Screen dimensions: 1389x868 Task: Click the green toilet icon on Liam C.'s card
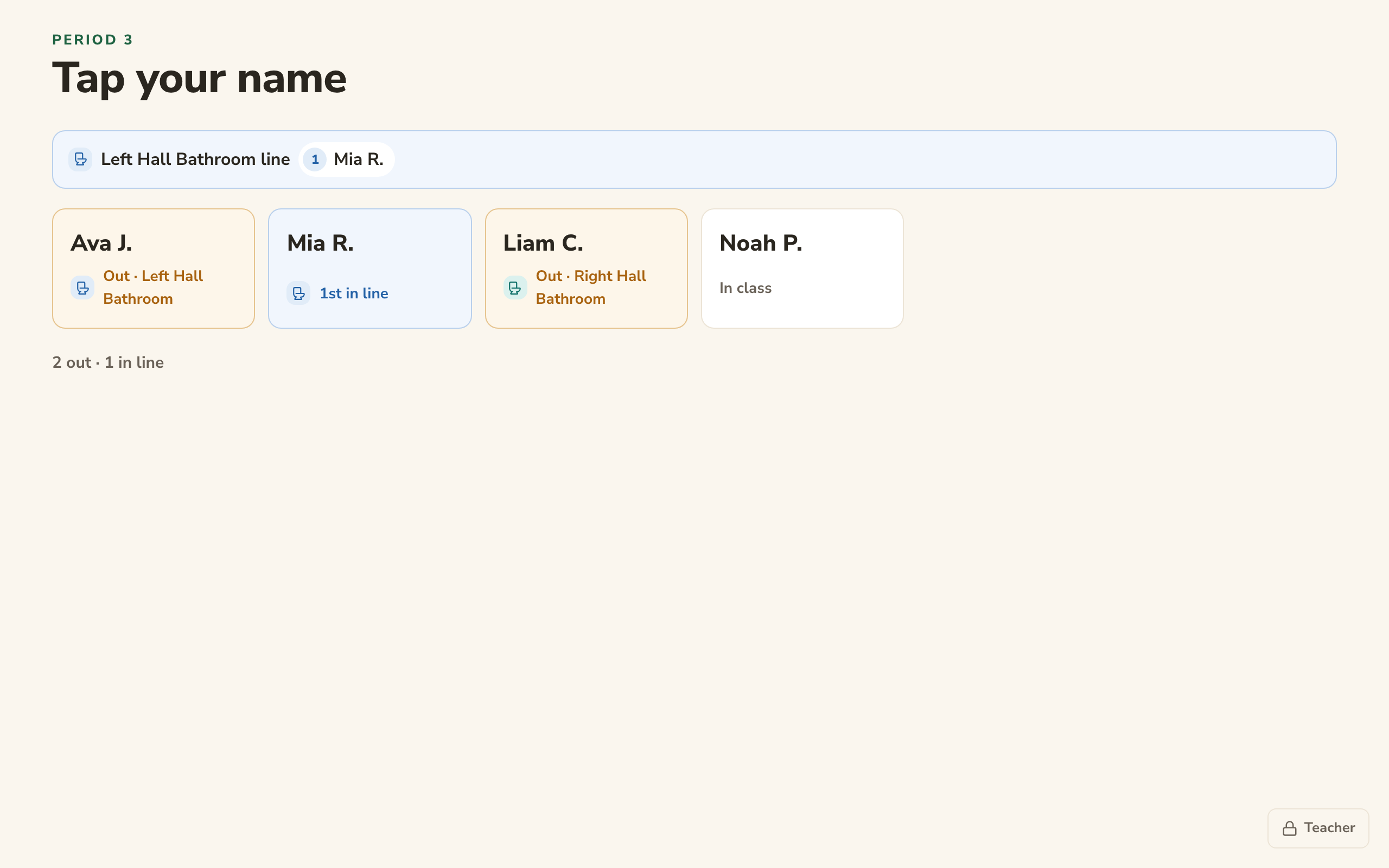pos(515,288)
